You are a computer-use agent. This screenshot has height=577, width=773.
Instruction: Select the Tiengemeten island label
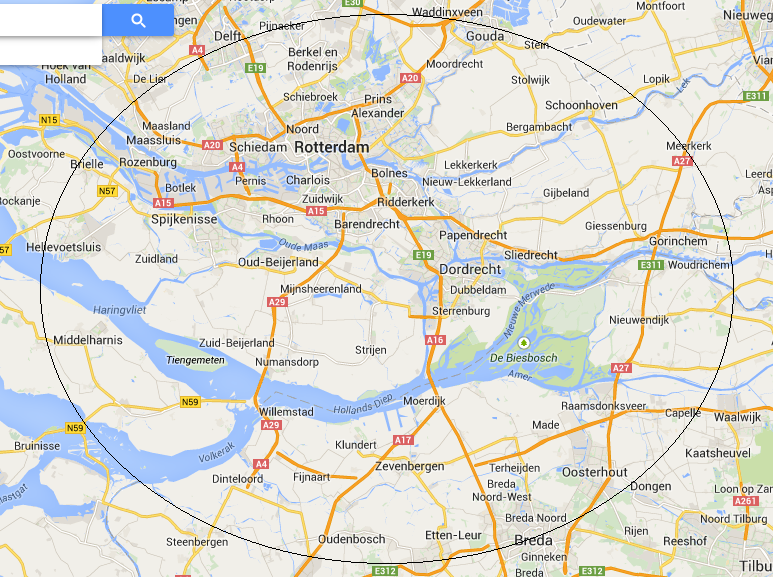click(x=195, y=360)
